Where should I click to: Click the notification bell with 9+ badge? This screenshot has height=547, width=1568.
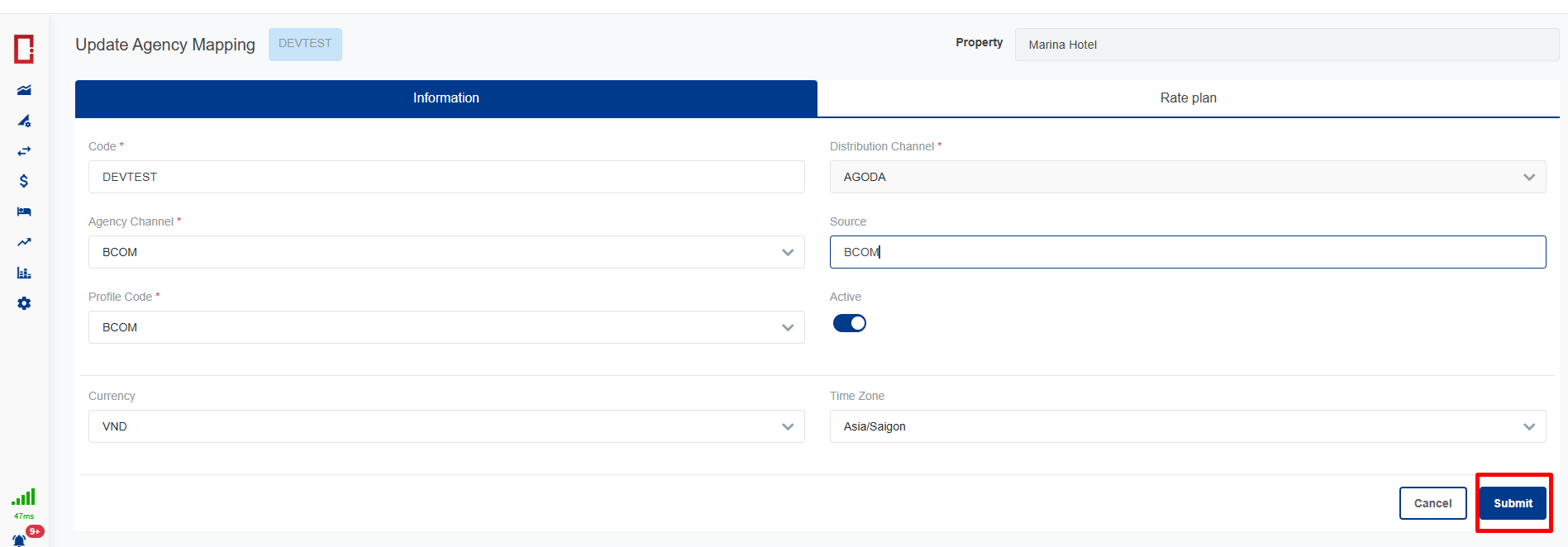(20, 540)
